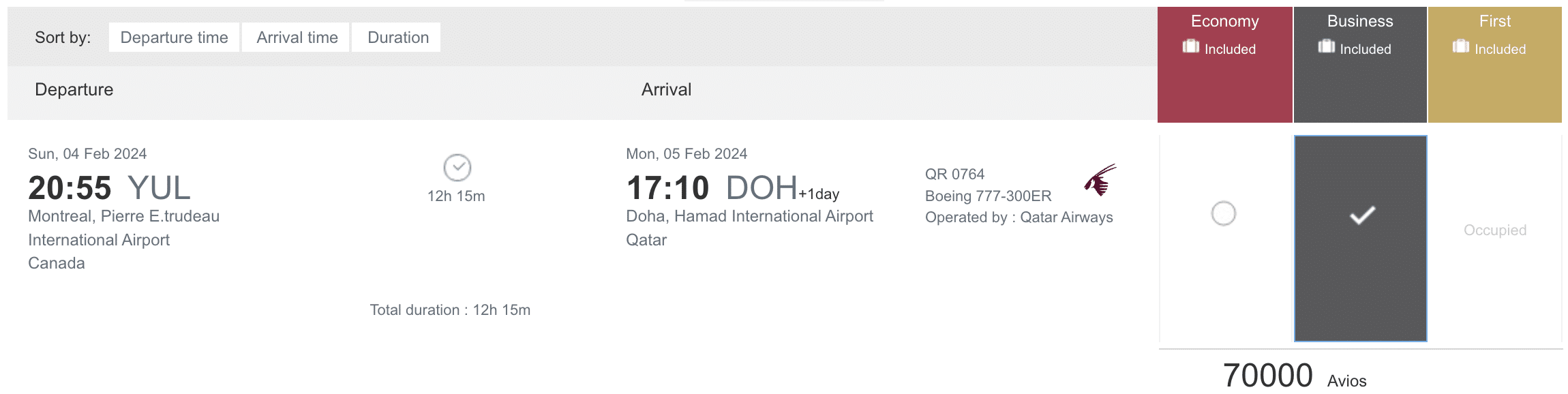This screenshot has width=1568, height=394.
Task: Sort flights by Departure time
Action: 174,37
